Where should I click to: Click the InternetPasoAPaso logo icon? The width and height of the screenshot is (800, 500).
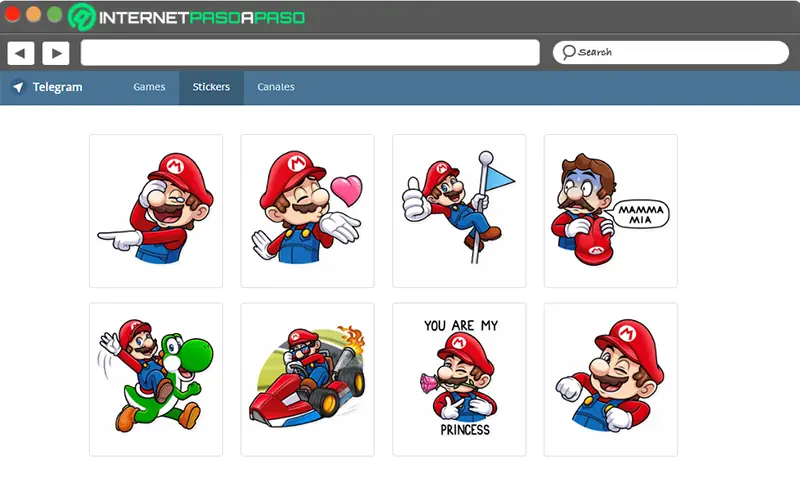[x=82, y=17]
